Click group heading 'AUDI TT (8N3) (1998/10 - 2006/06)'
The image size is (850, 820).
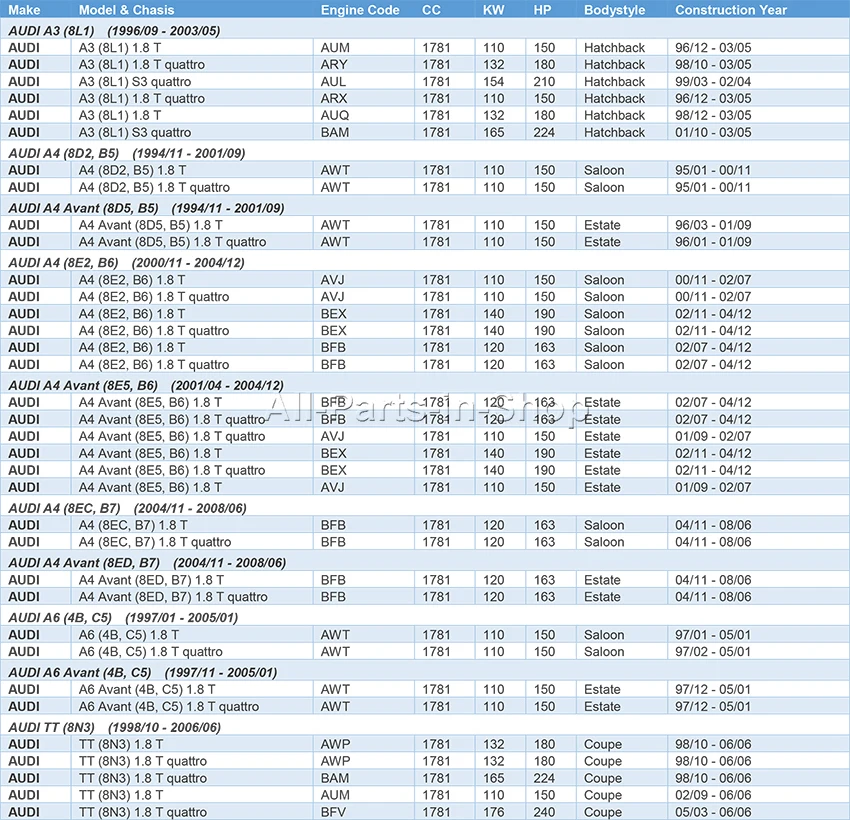click(114, 727)
